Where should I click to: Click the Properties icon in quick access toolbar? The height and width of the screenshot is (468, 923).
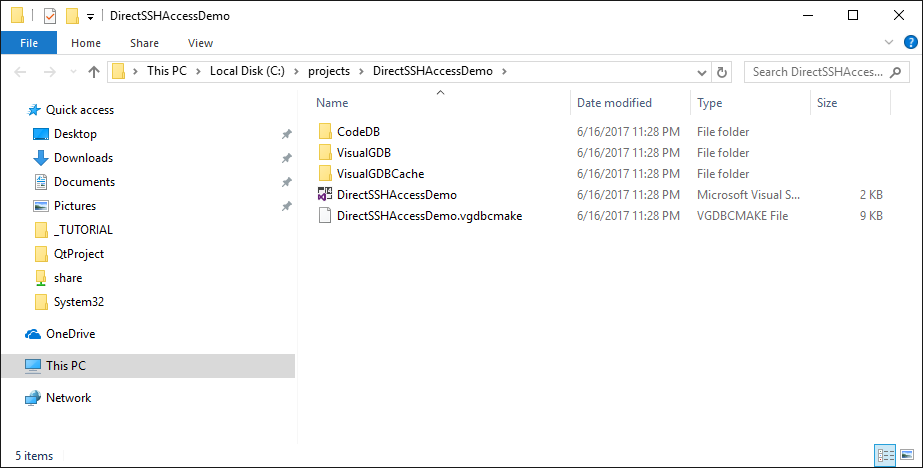coord(50,16)
